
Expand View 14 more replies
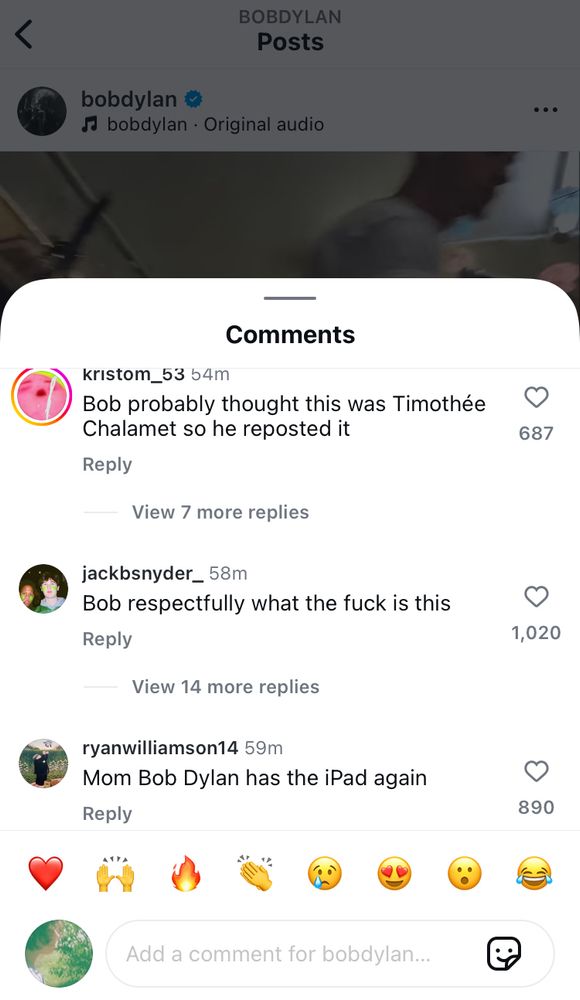[x=225, y=687]
